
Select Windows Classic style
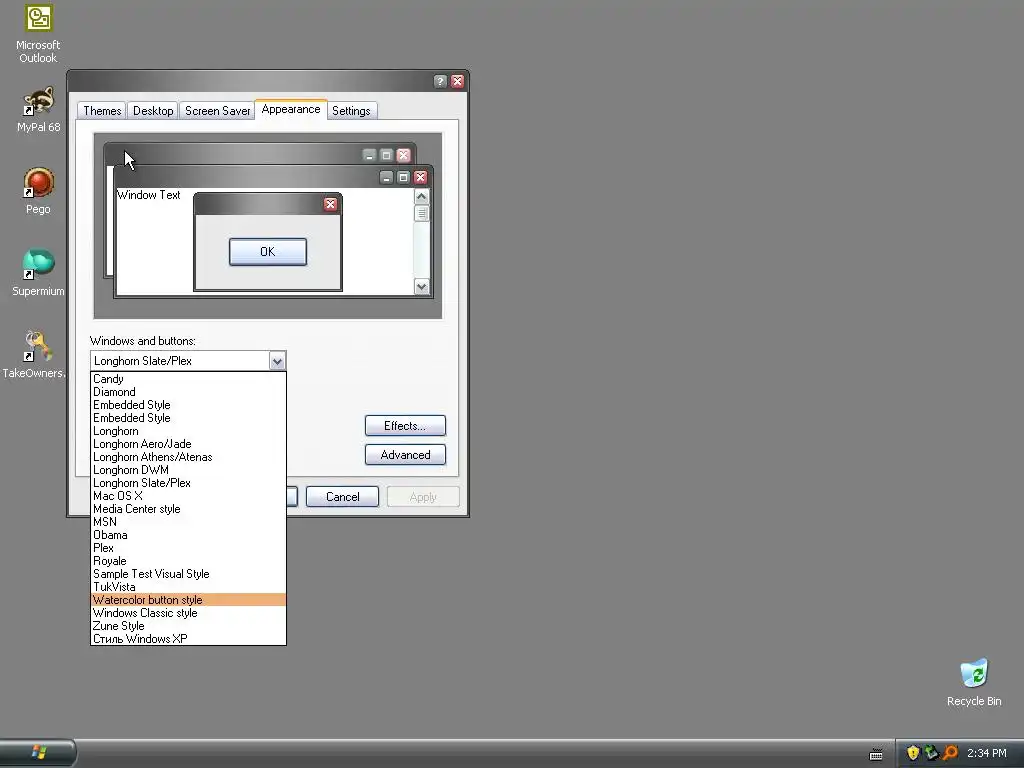tap(188, 613)
